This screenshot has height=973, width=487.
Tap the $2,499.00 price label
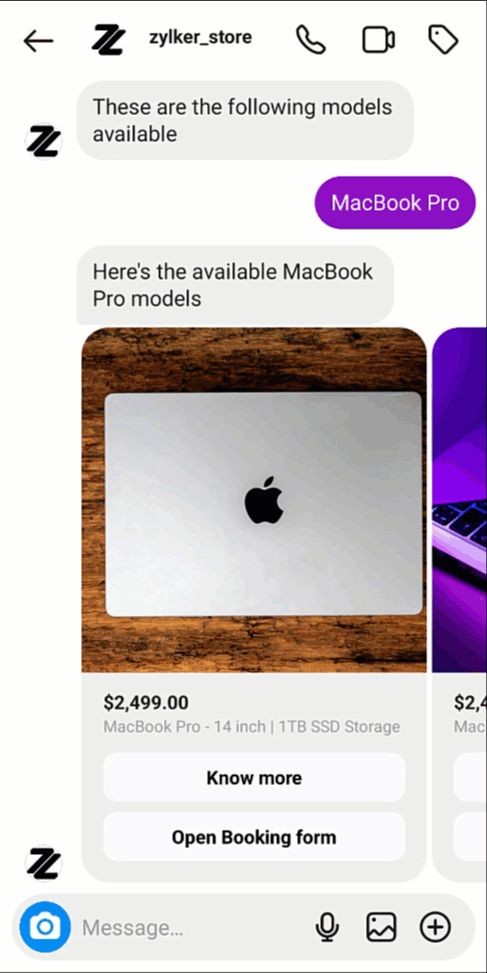pos(146,703)
